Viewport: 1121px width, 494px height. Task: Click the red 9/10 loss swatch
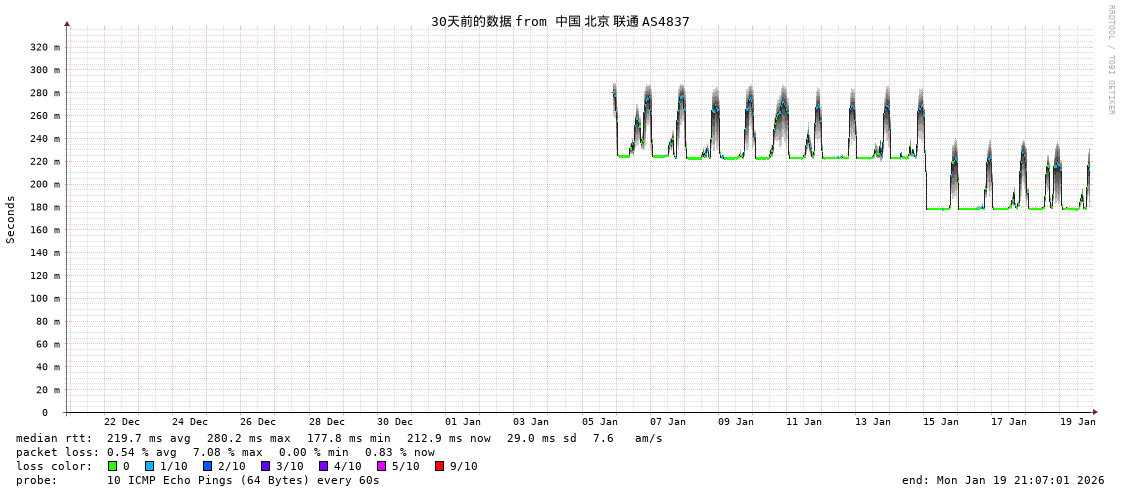coord(439,466)
